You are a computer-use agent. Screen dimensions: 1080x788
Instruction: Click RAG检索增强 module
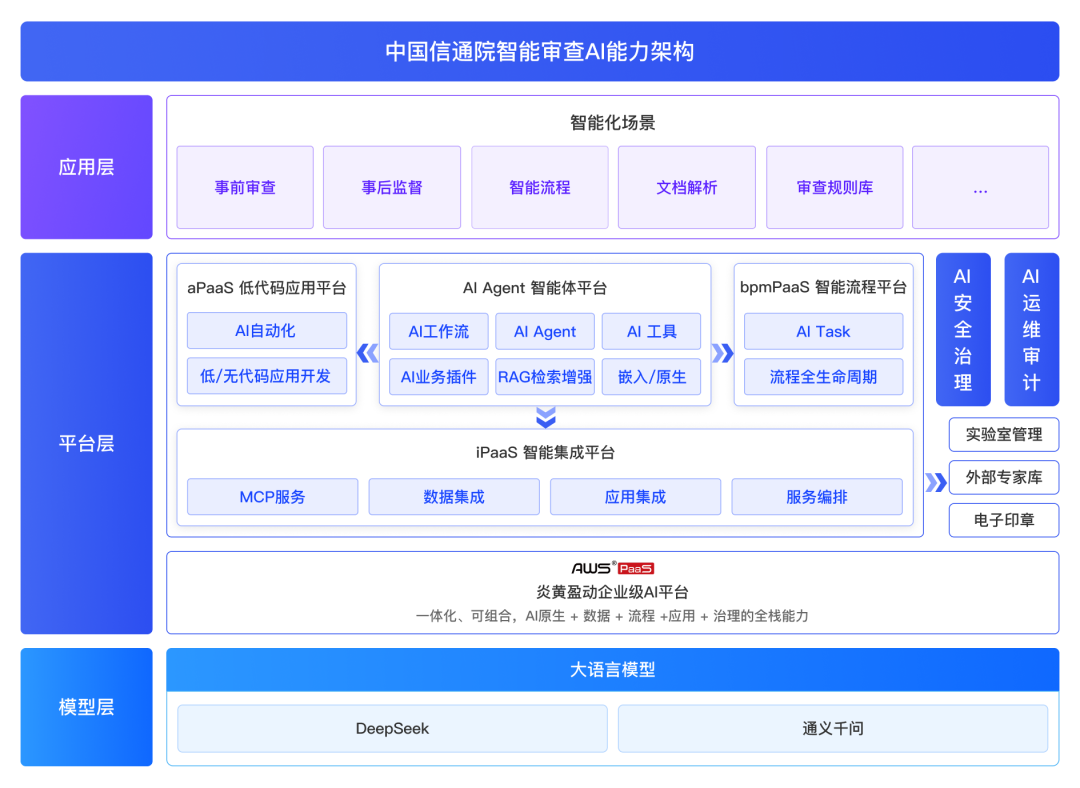pyautogui.click(x=545, y=377)
